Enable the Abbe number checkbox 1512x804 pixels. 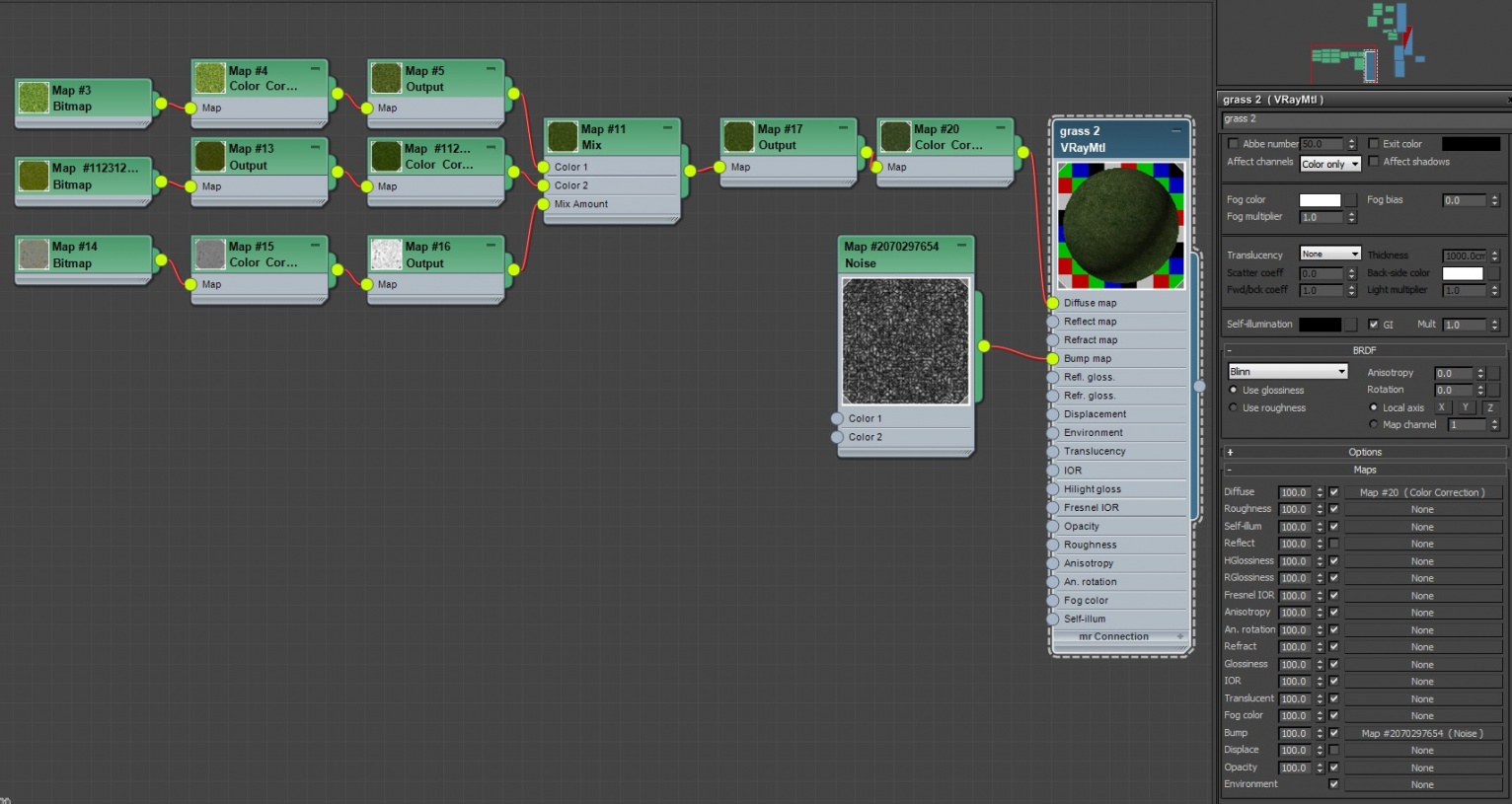(x=1233, y=144)
